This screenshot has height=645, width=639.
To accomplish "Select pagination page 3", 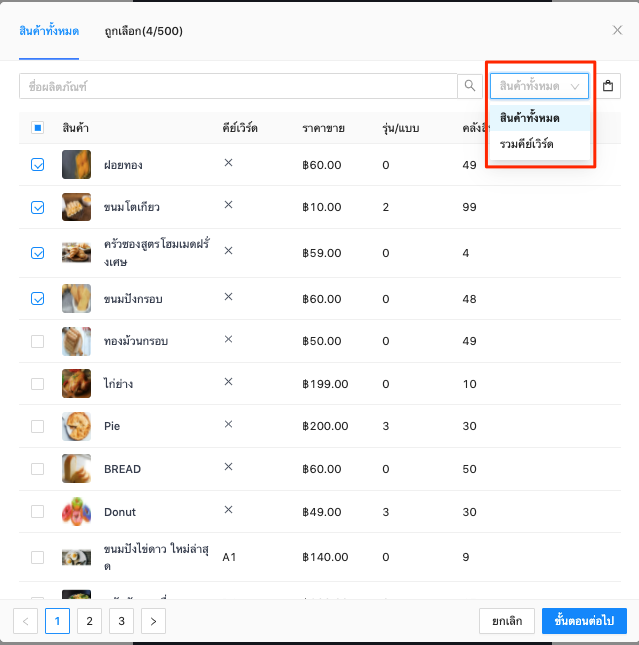I will coord(121,621).
